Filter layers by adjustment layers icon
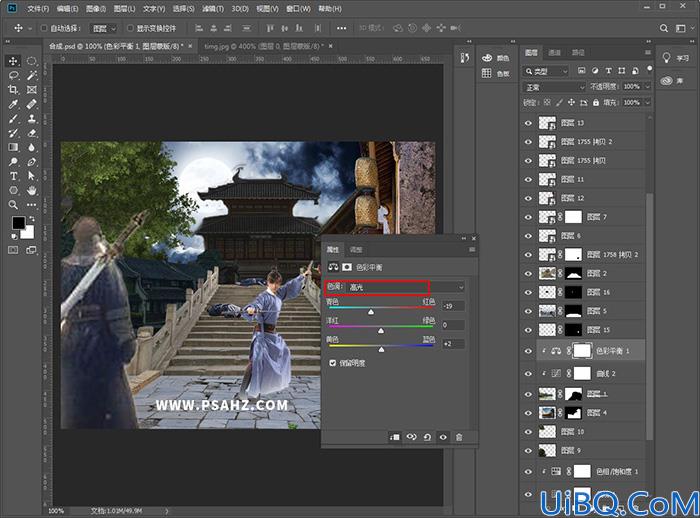This screenshot has width=700, height=518. pyautogui.click(x=595, y=71)
